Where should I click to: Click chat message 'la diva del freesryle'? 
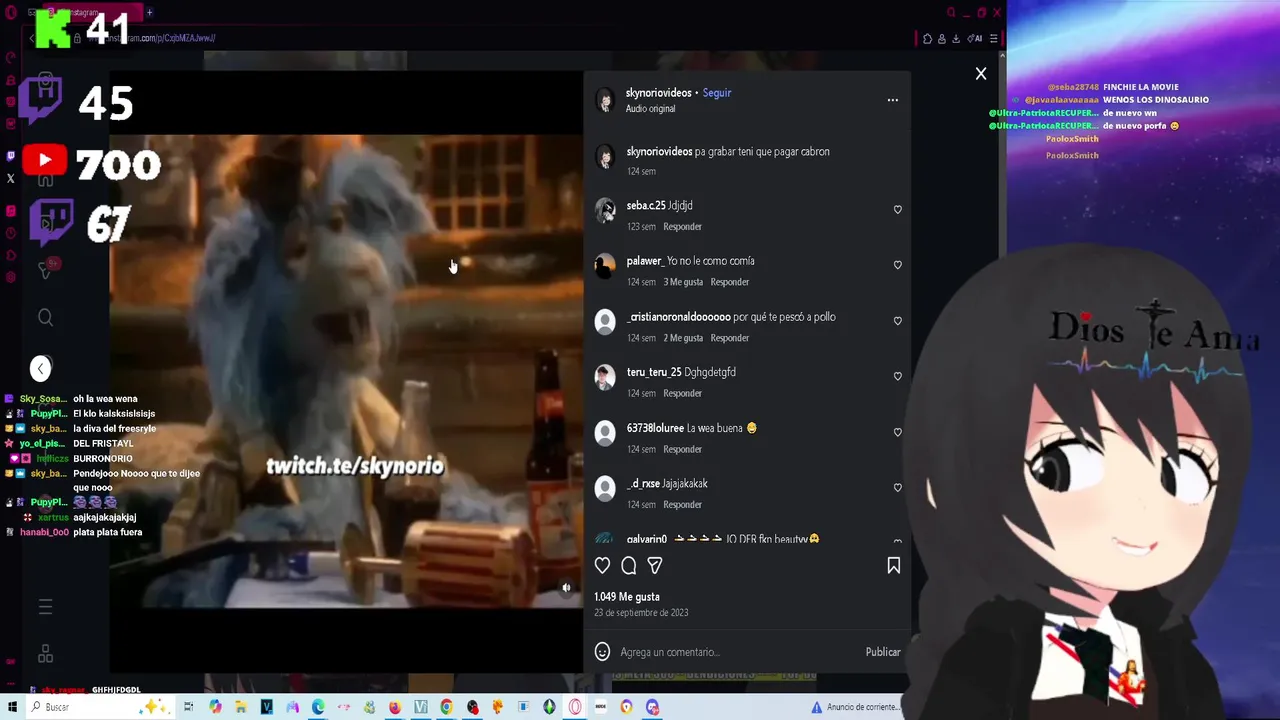tap(114, 429)
